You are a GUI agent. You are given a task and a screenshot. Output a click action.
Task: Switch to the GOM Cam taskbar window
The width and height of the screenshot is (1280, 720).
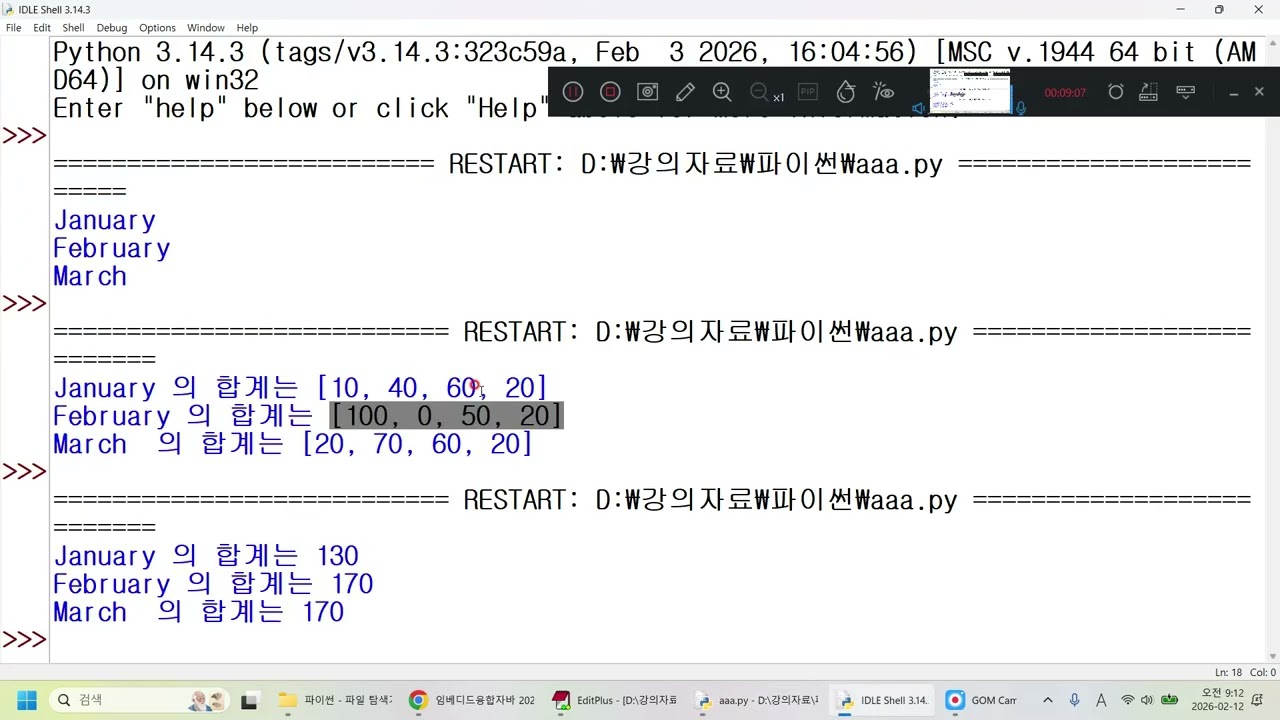pyautogui.click(x=981, y=700)
